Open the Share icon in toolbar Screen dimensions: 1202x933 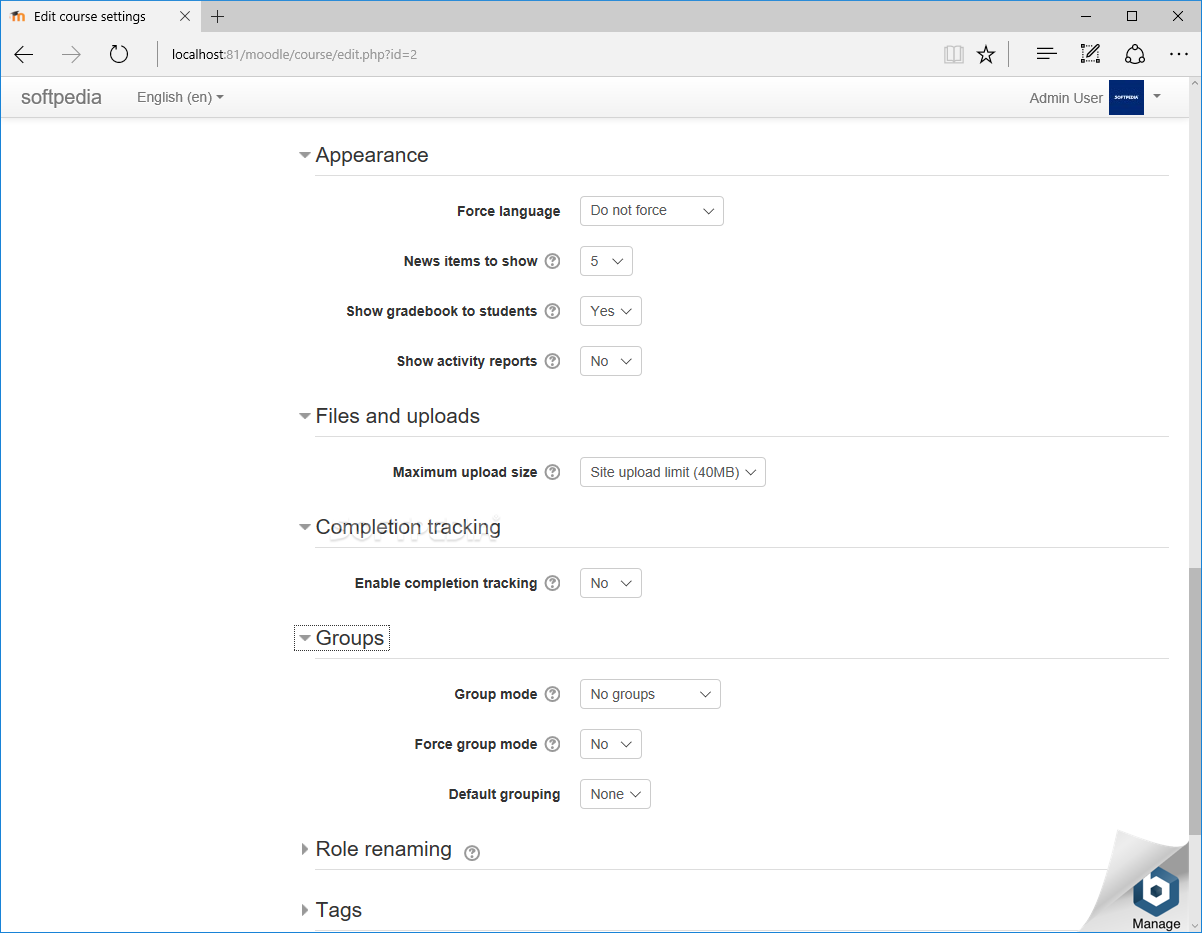pyautogui.click(x=1135, y=54)
